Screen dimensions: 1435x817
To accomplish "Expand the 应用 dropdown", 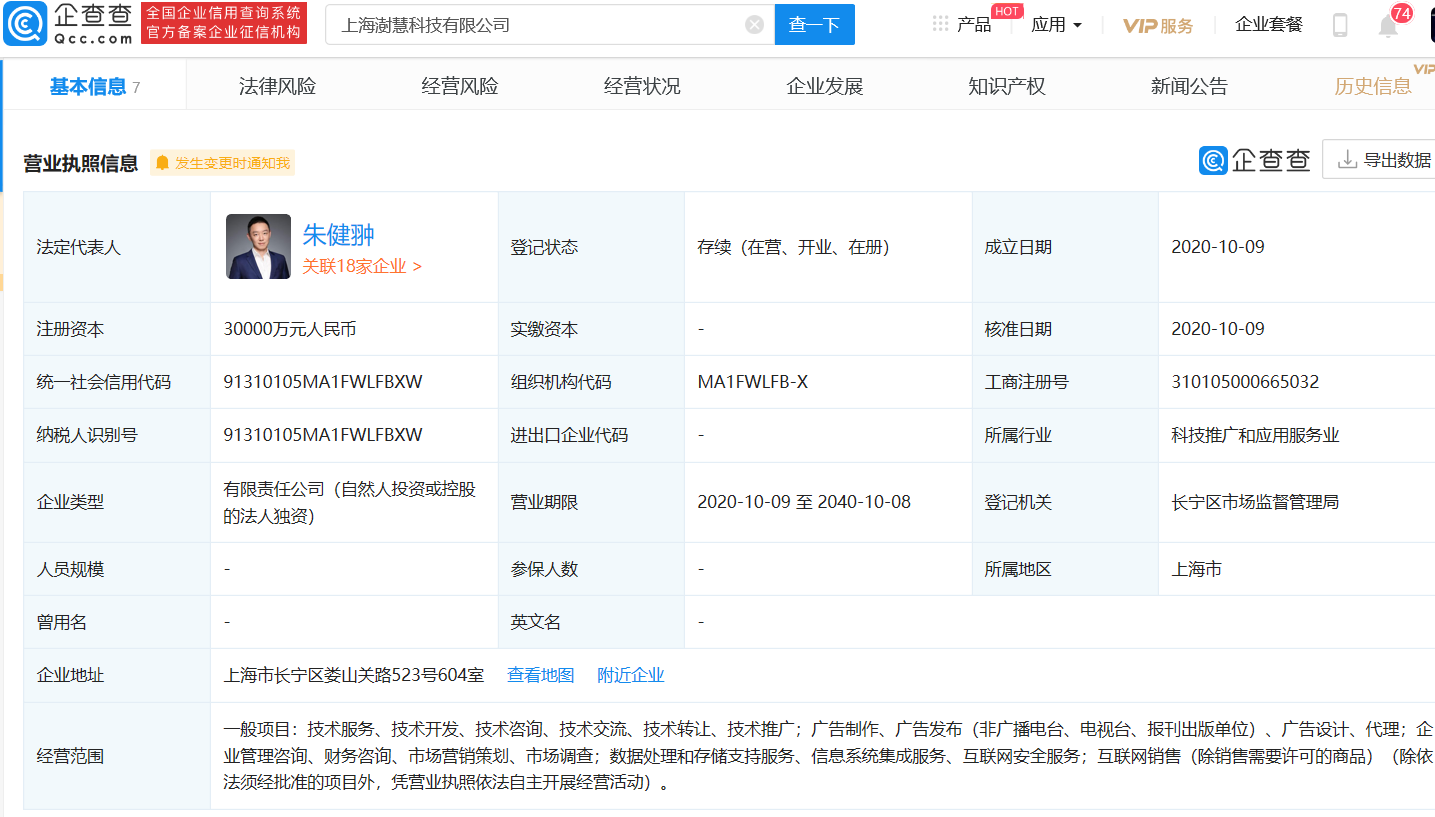I will [1056, 23].
